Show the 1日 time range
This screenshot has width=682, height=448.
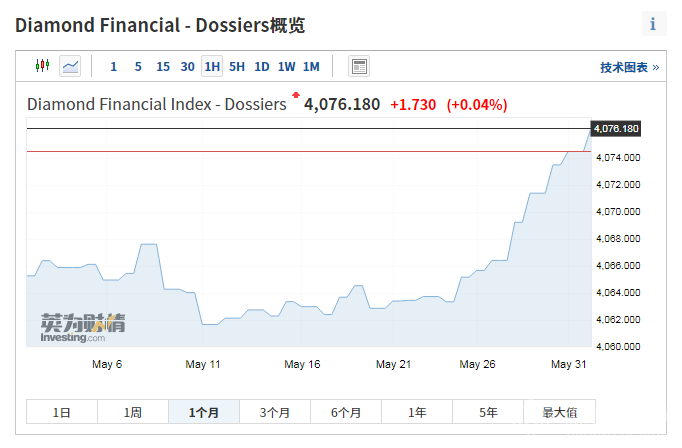[62, 412]
